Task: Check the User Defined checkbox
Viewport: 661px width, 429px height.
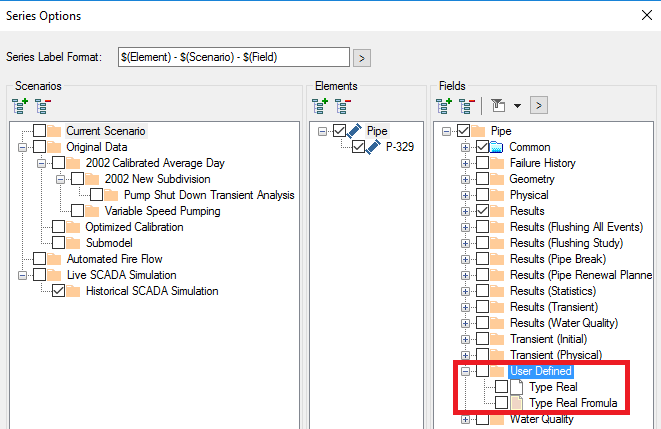Action: click(x=483, y=371)
